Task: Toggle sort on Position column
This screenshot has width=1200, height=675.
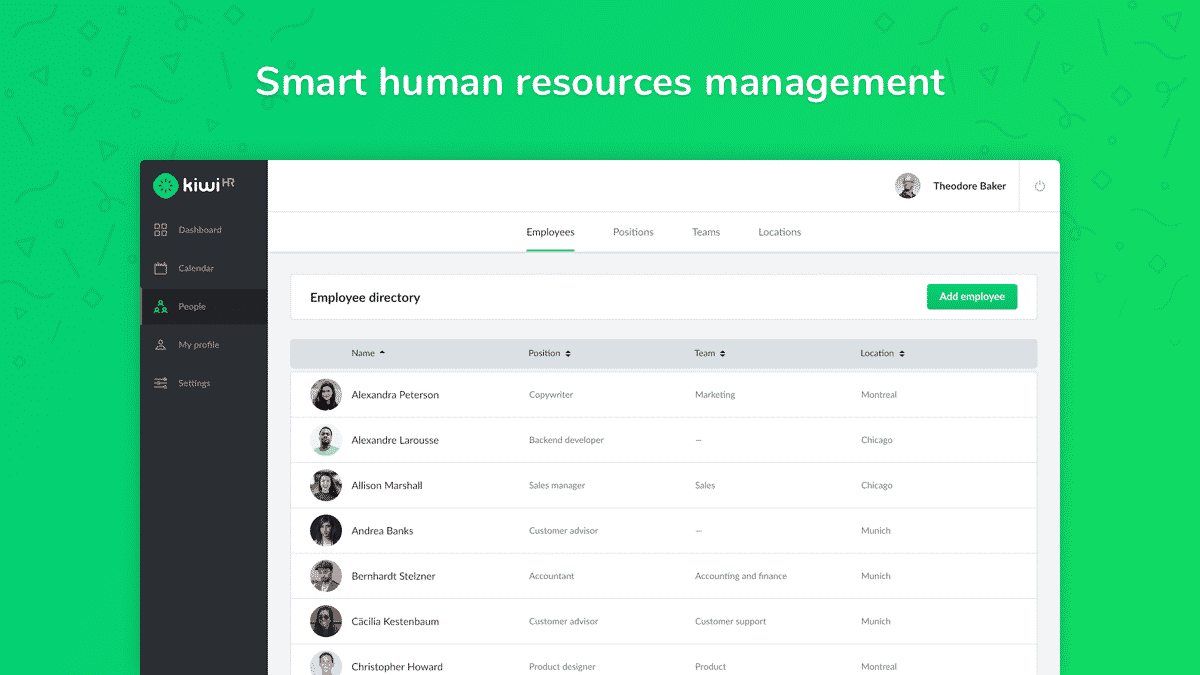Action: 568,354
